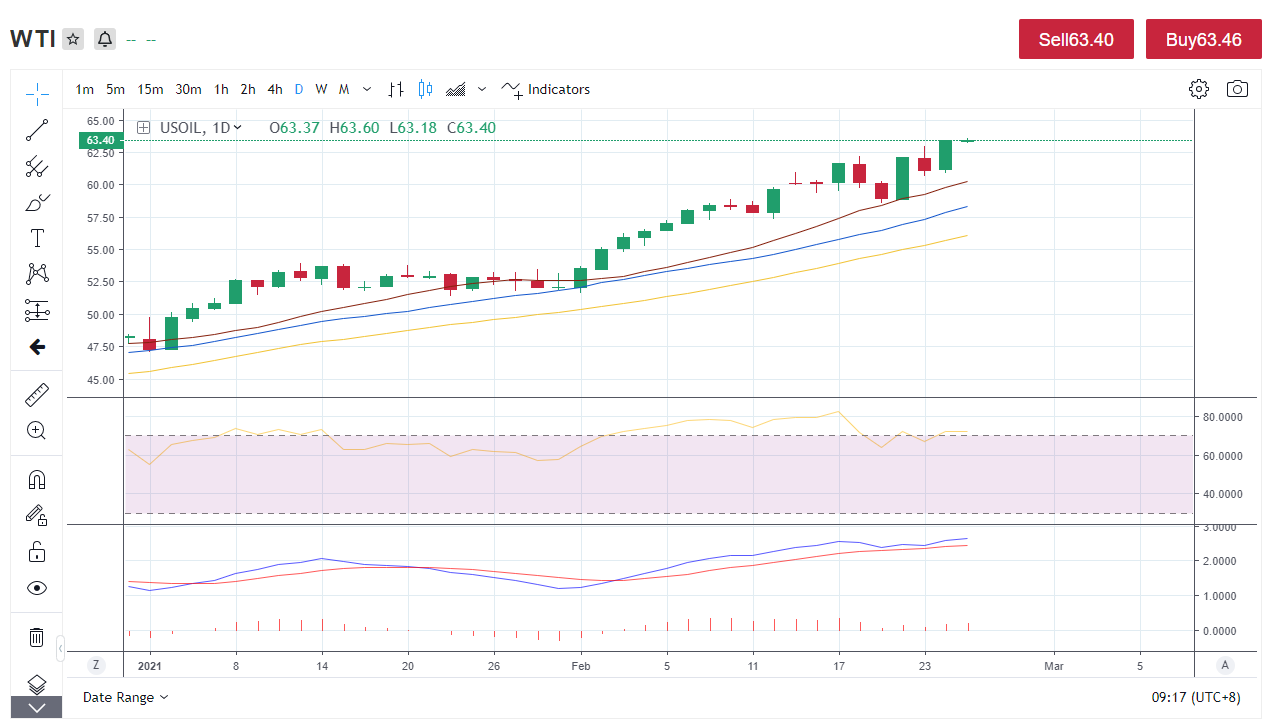Hide all drawings with the eye icon

pos(37,588)
